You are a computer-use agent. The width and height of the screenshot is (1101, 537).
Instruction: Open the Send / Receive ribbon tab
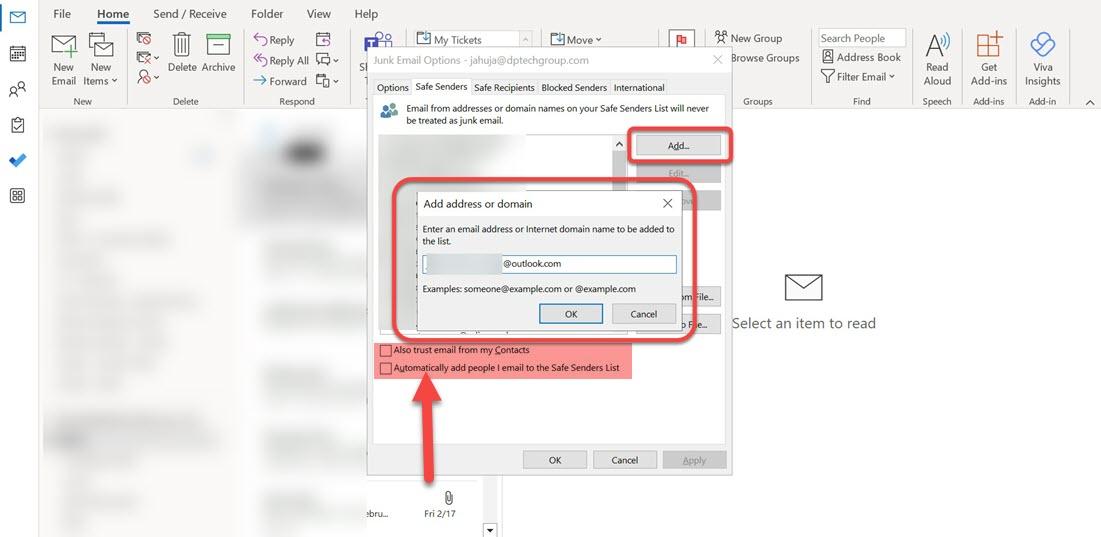point(190,14)
